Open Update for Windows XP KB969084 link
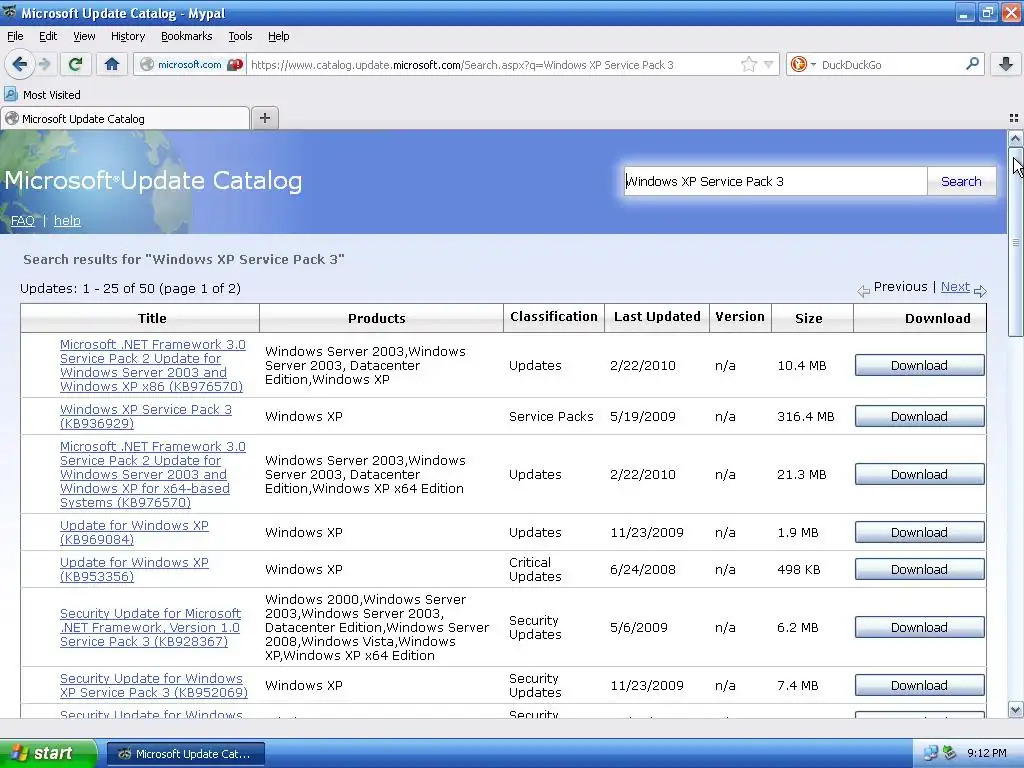Screen dimensions: 1024x768 tap(134, 532)
